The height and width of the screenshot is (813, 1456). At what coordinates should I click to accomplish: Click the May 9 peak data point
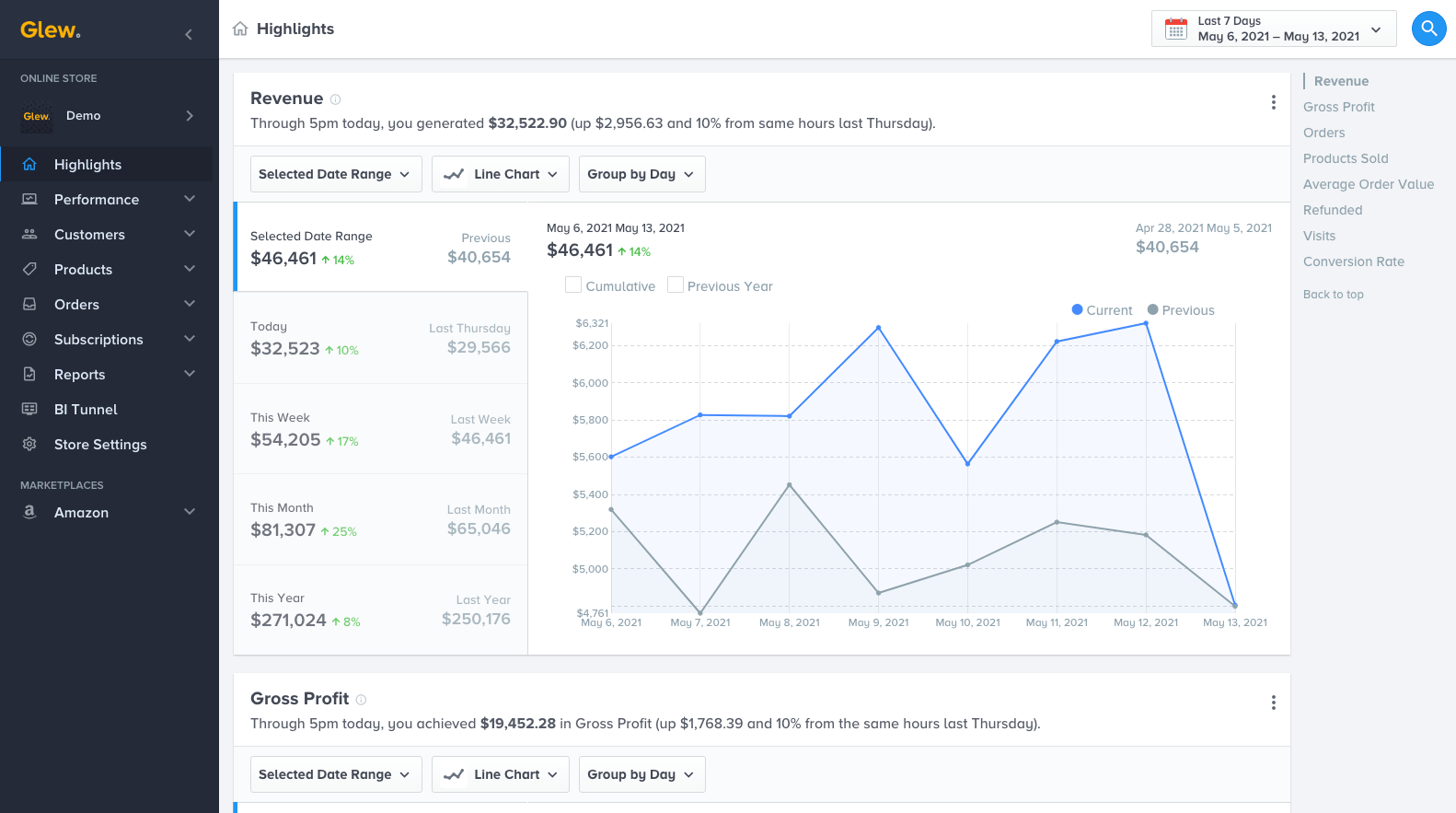click(879, 328)
